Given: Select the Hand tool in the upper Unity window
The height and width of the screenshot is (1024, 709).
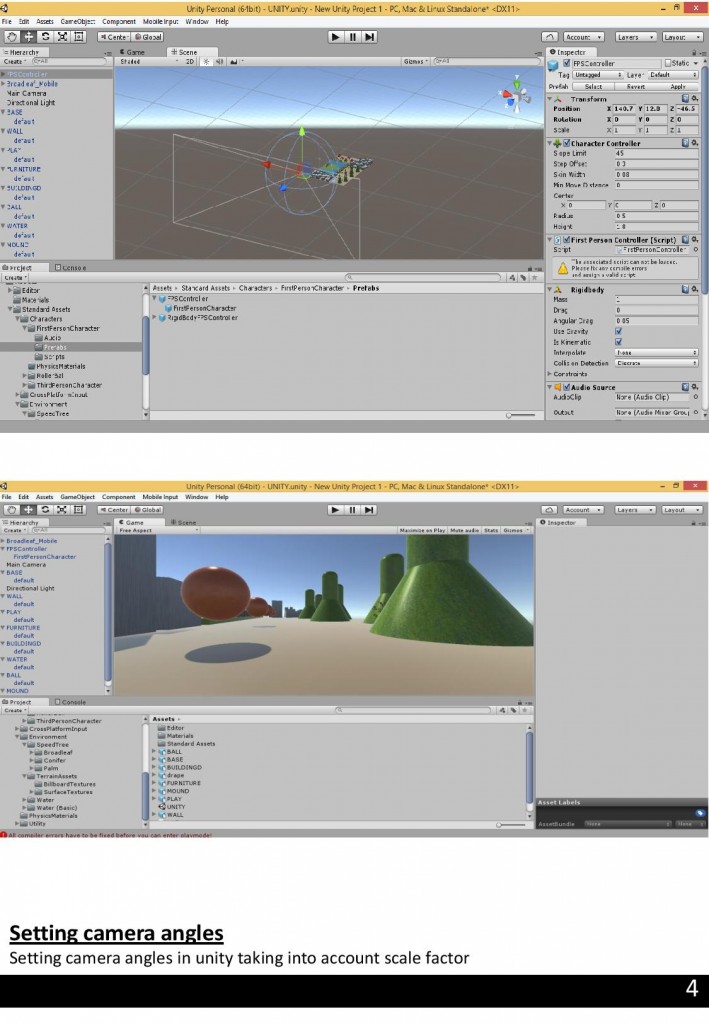Looking at the screenshot, I should point(12,37).
